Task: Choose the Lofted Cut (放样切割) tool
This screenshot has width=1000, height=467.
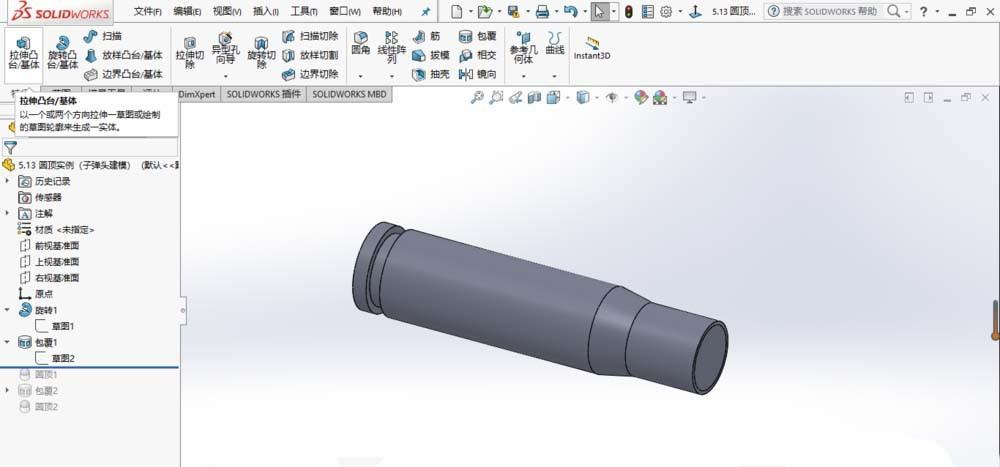Action: (310, 56)
